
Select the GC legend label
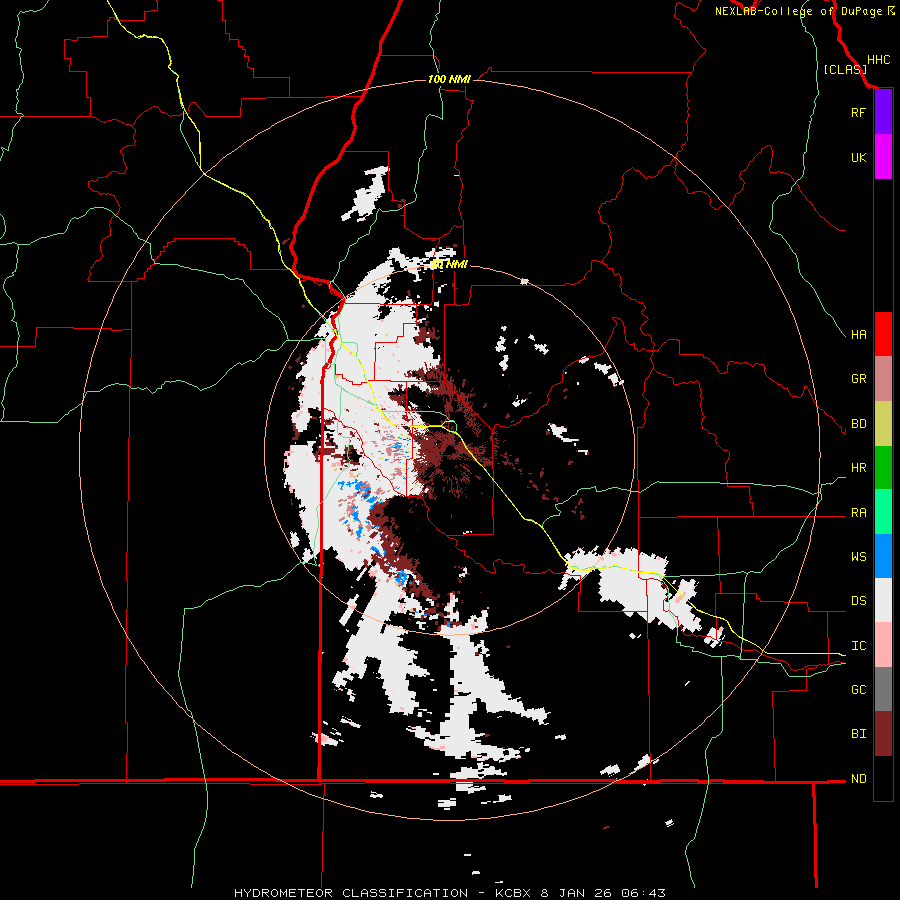tap(858, 690)
